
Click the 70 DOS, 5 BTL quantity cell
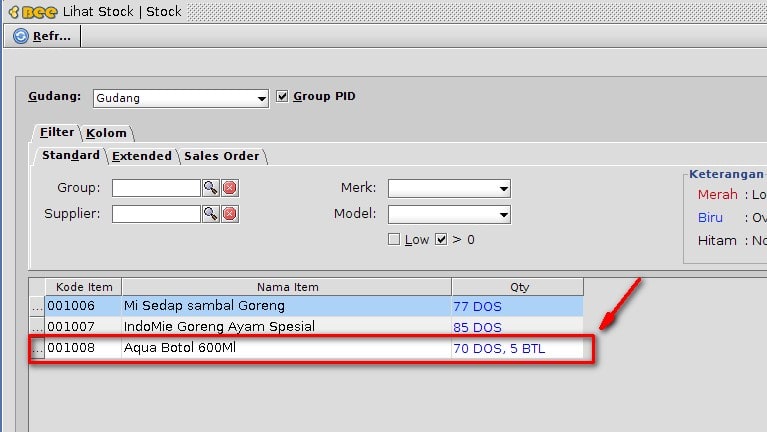(518, 348)
